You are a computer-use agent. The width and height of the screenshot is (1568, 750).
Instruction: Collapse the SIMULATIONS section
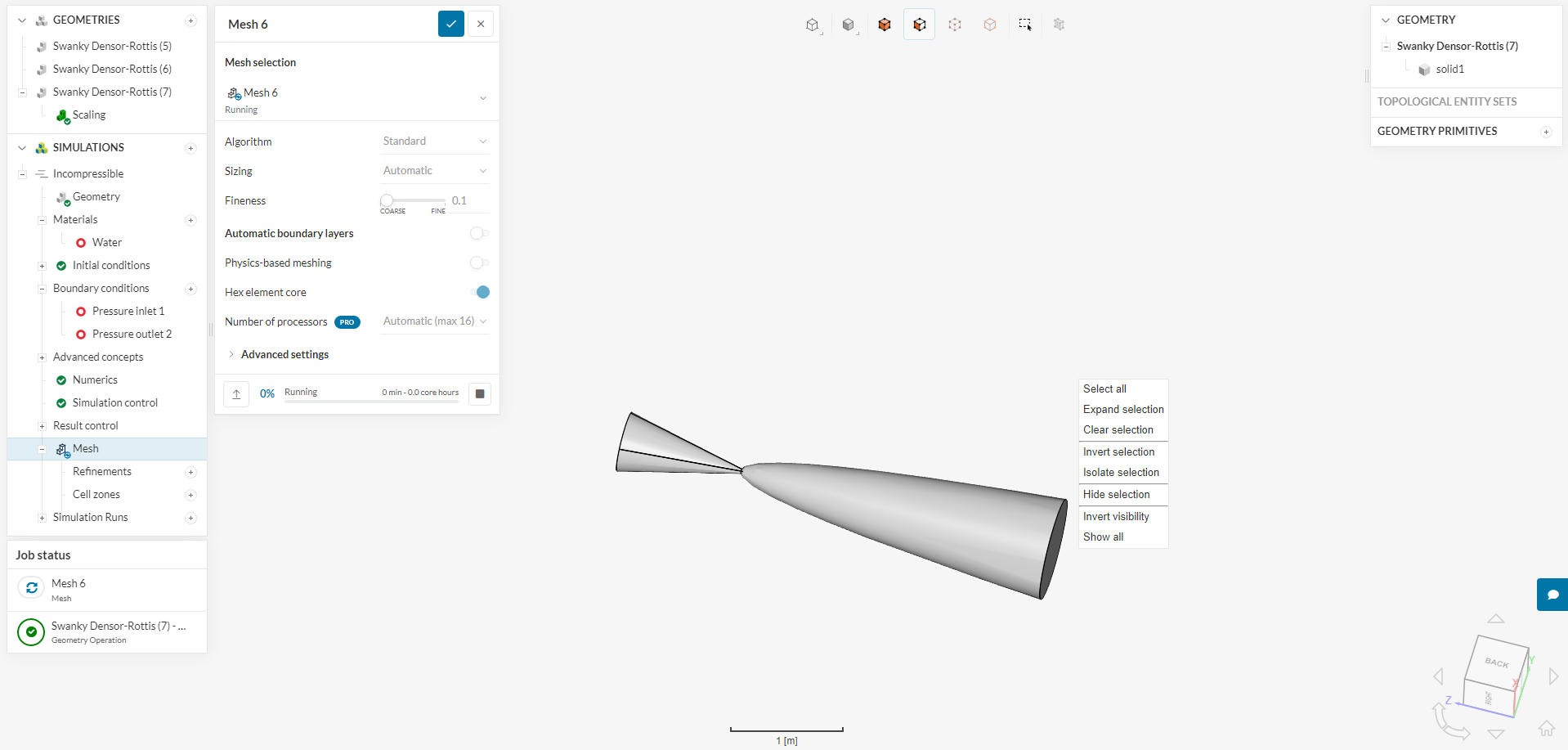pos(22,148)
